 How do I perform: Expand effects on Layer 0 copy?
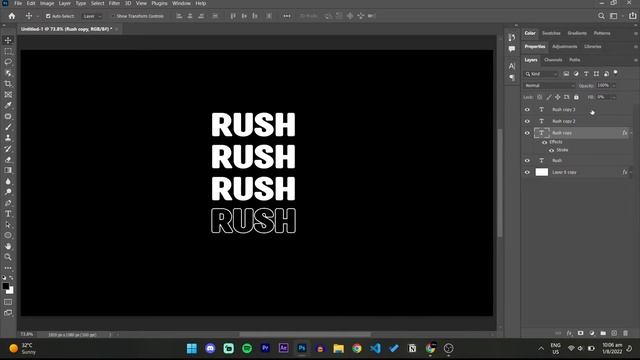click(631, 172)
